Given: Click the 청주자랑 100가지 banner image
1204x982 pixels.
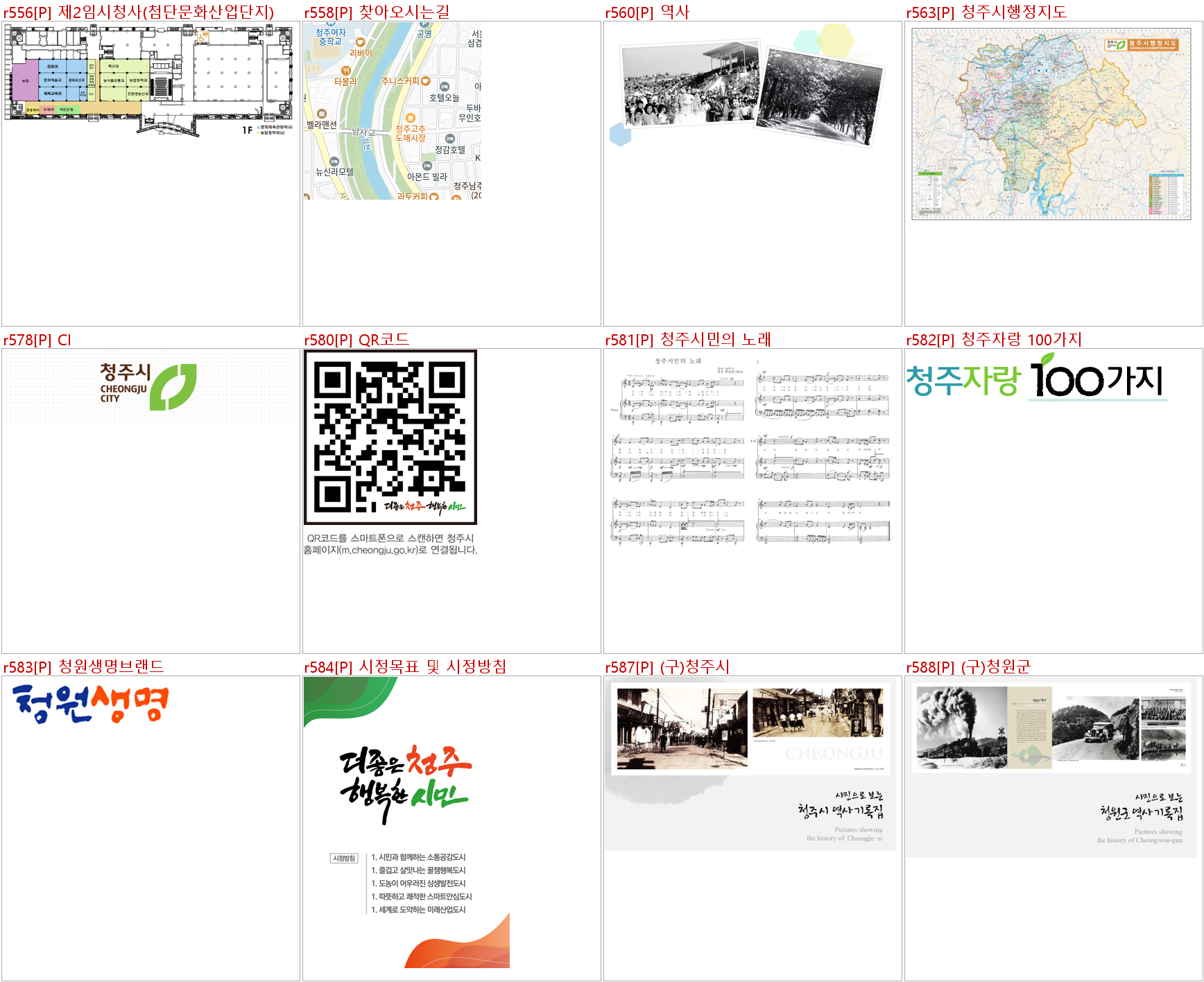Looking at the screenshot, I should [x=1037, y=377].
